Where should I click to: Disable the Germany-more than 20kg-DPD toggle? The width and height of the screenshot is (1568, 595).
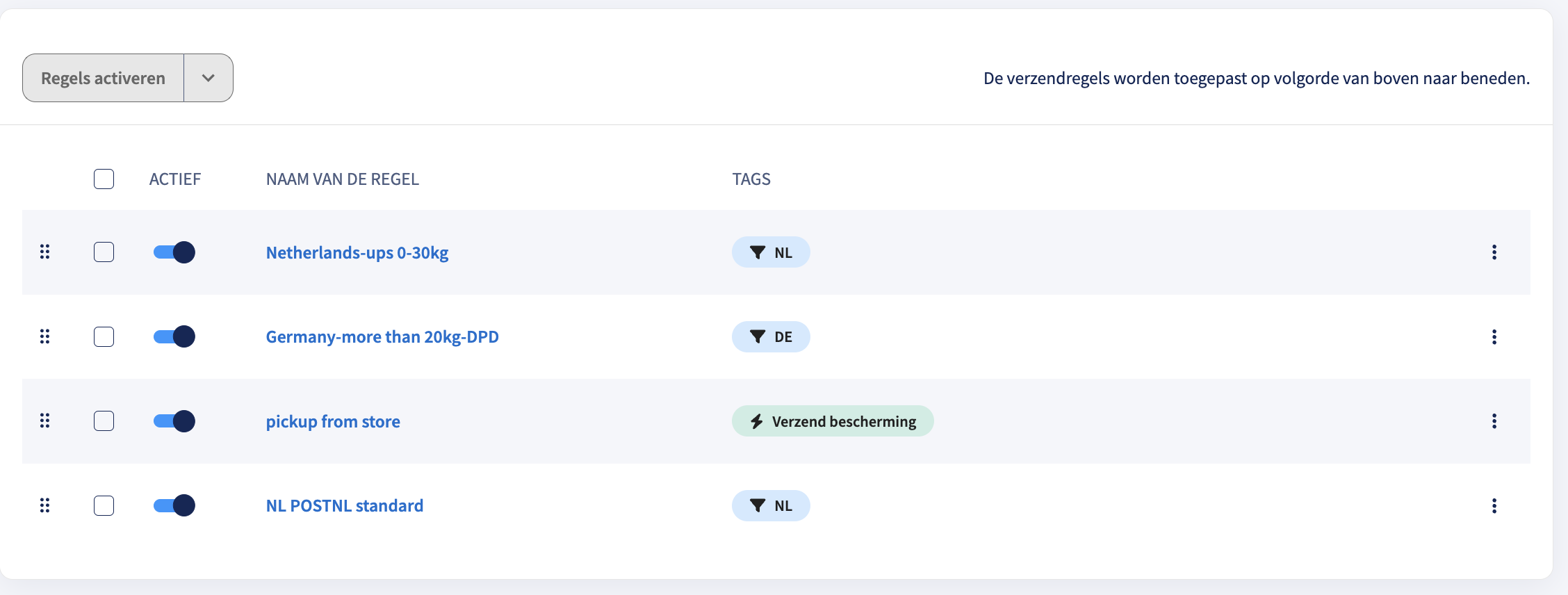click(174, 337)
